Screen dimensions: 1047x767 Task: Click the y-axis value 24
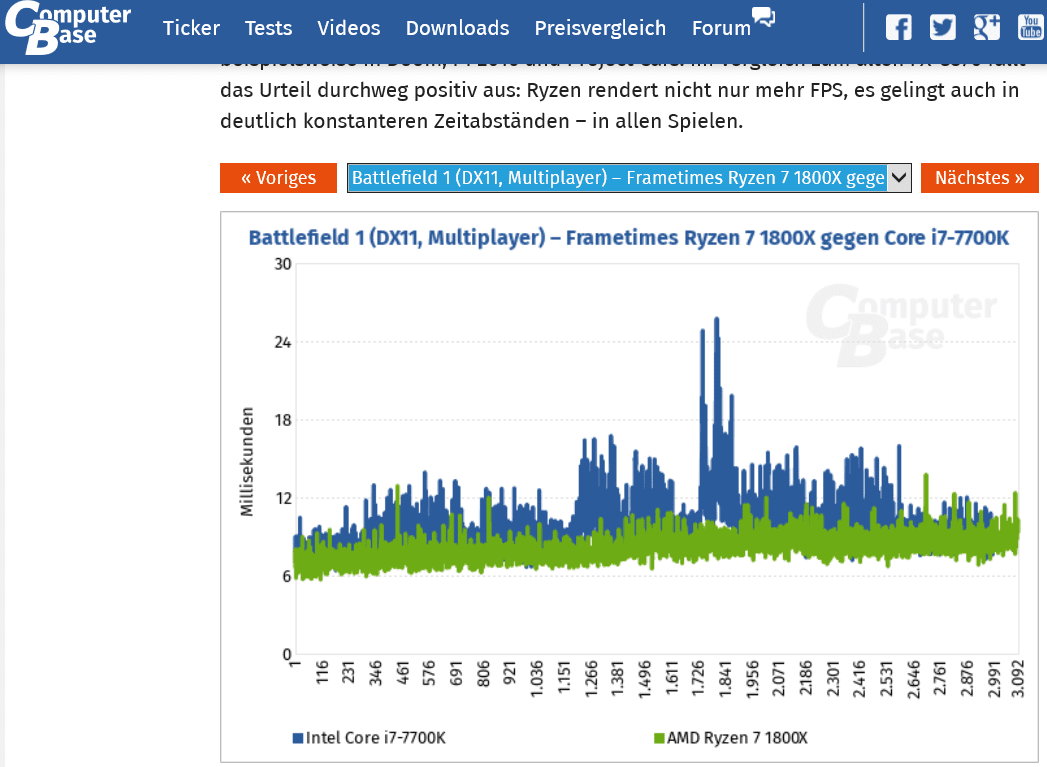pyautogui.click(x=282, y=342)
